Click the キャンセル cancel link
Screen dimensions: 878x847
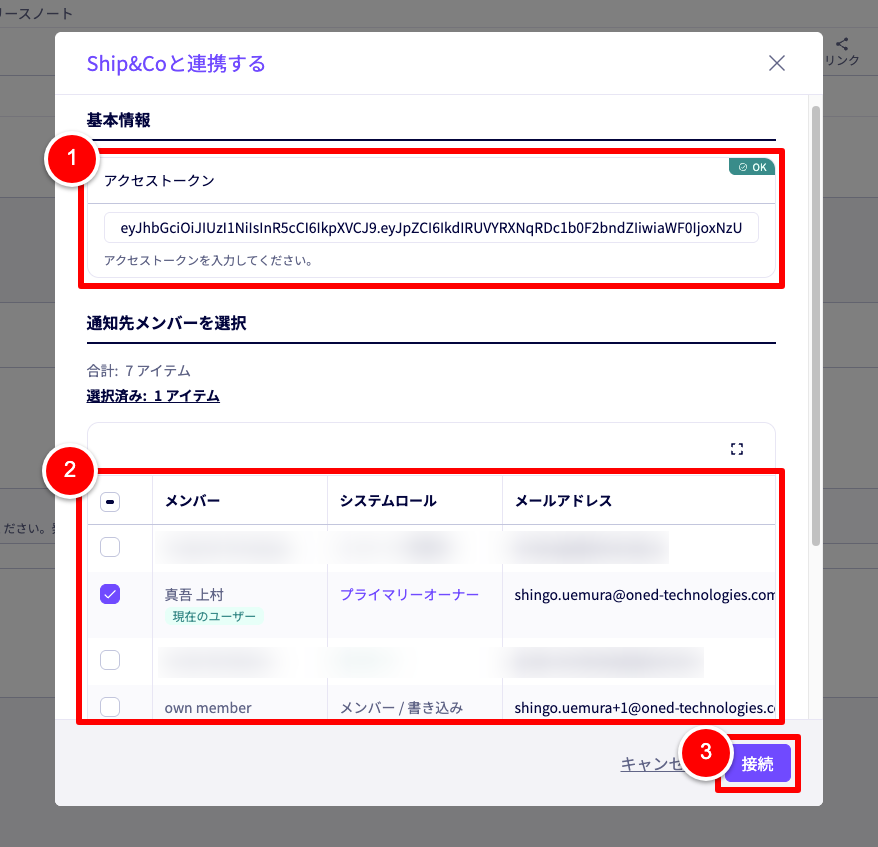(652, 764)
